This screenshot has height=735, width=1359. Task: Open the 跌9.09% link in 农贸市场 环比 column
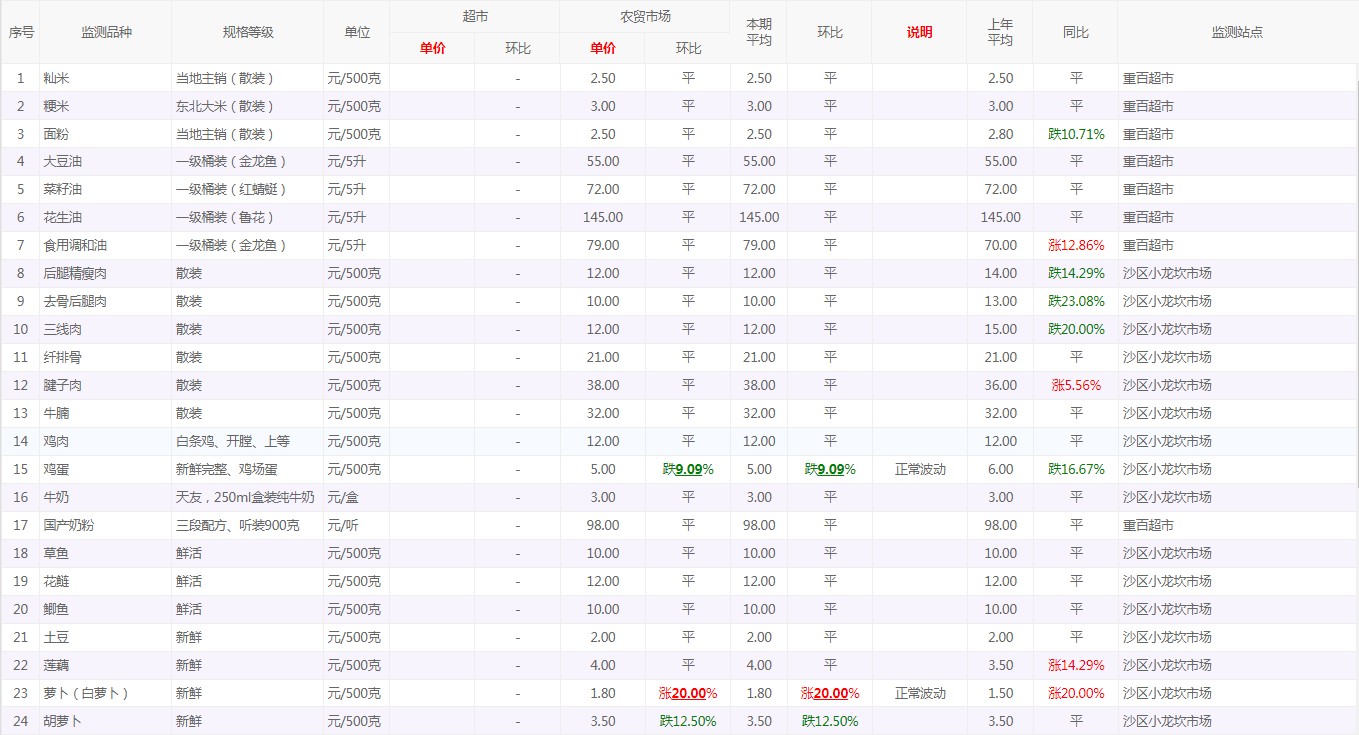(688, 469)
